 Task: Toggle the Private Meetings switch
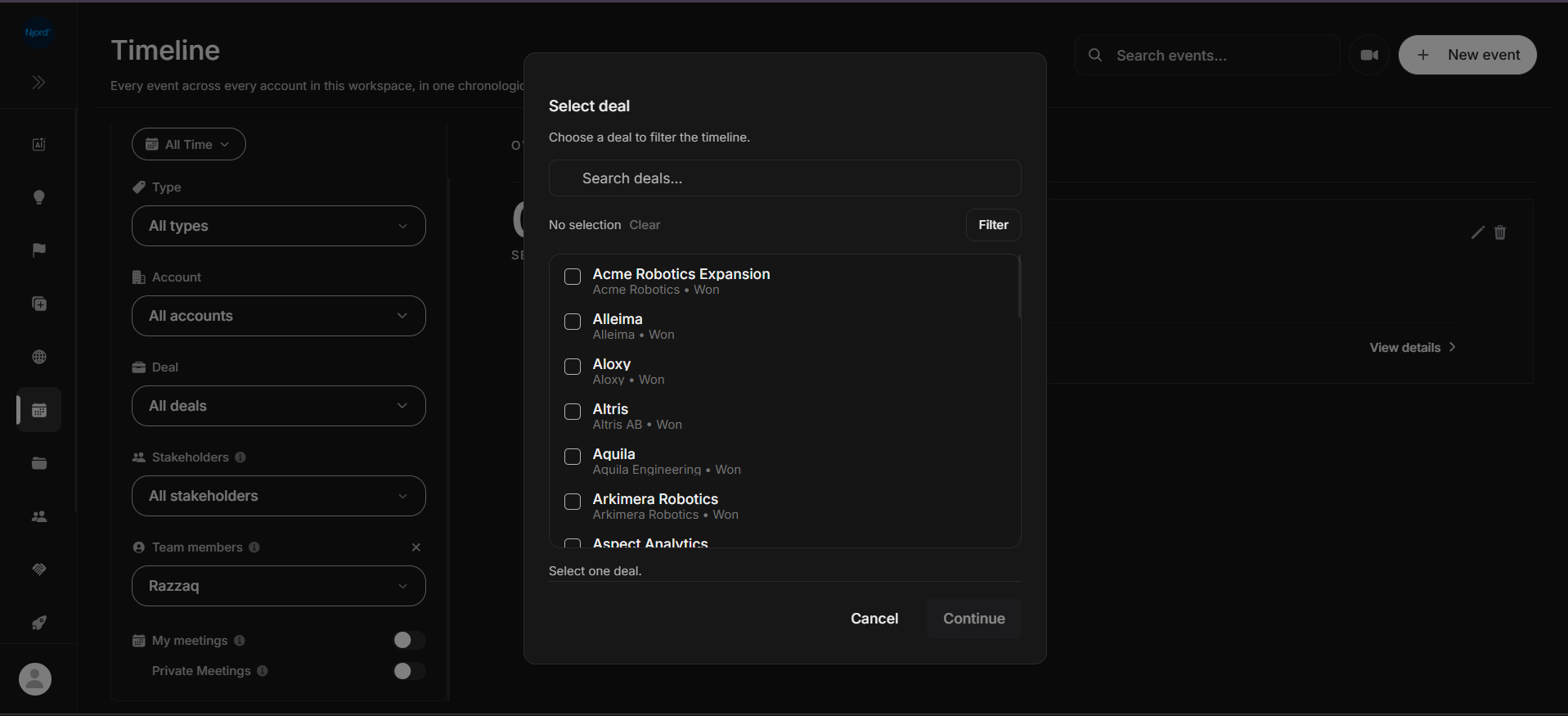[x=410, y=671]
